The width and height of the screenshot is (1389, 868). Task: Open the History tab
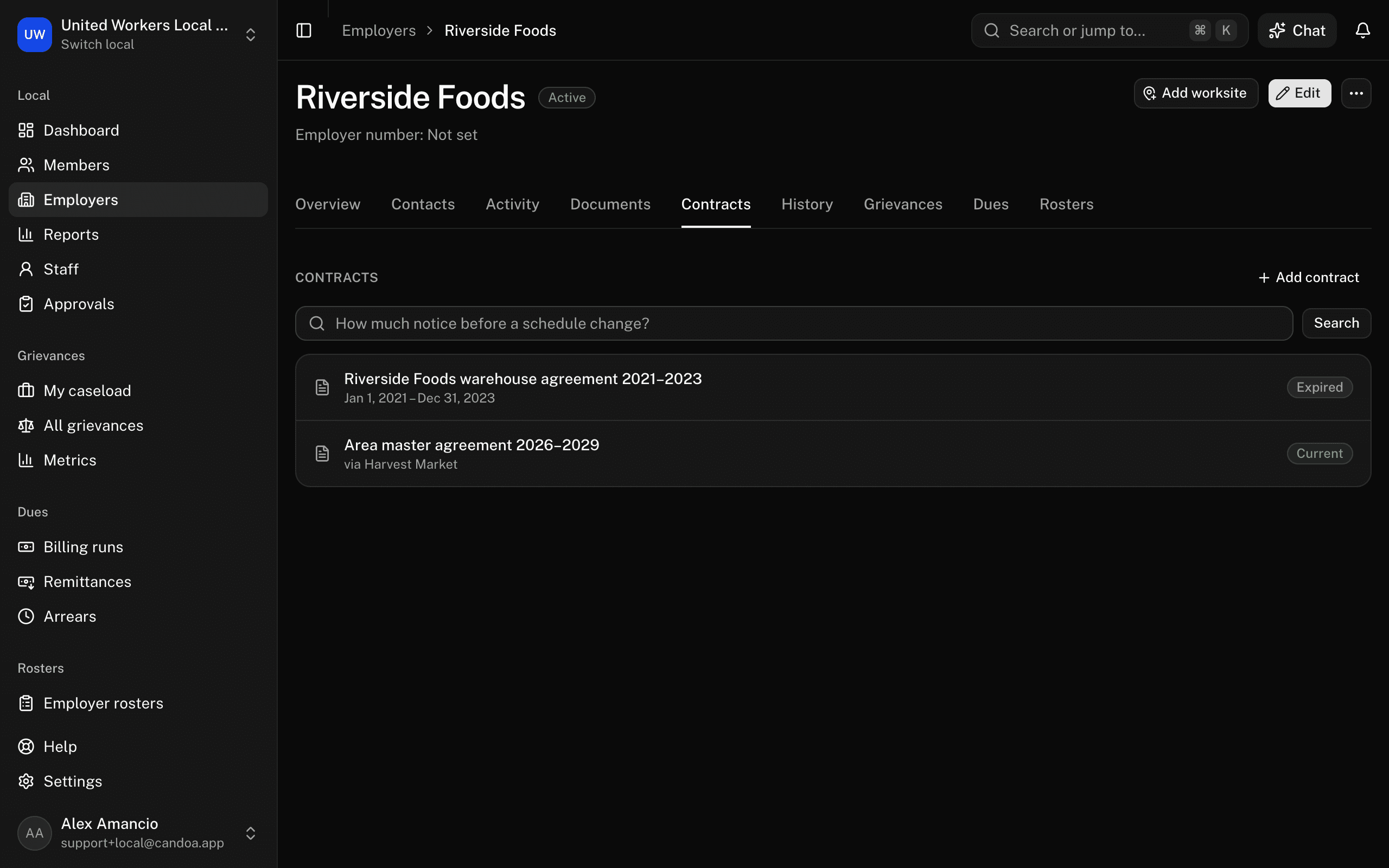click(x=807, y=205)
